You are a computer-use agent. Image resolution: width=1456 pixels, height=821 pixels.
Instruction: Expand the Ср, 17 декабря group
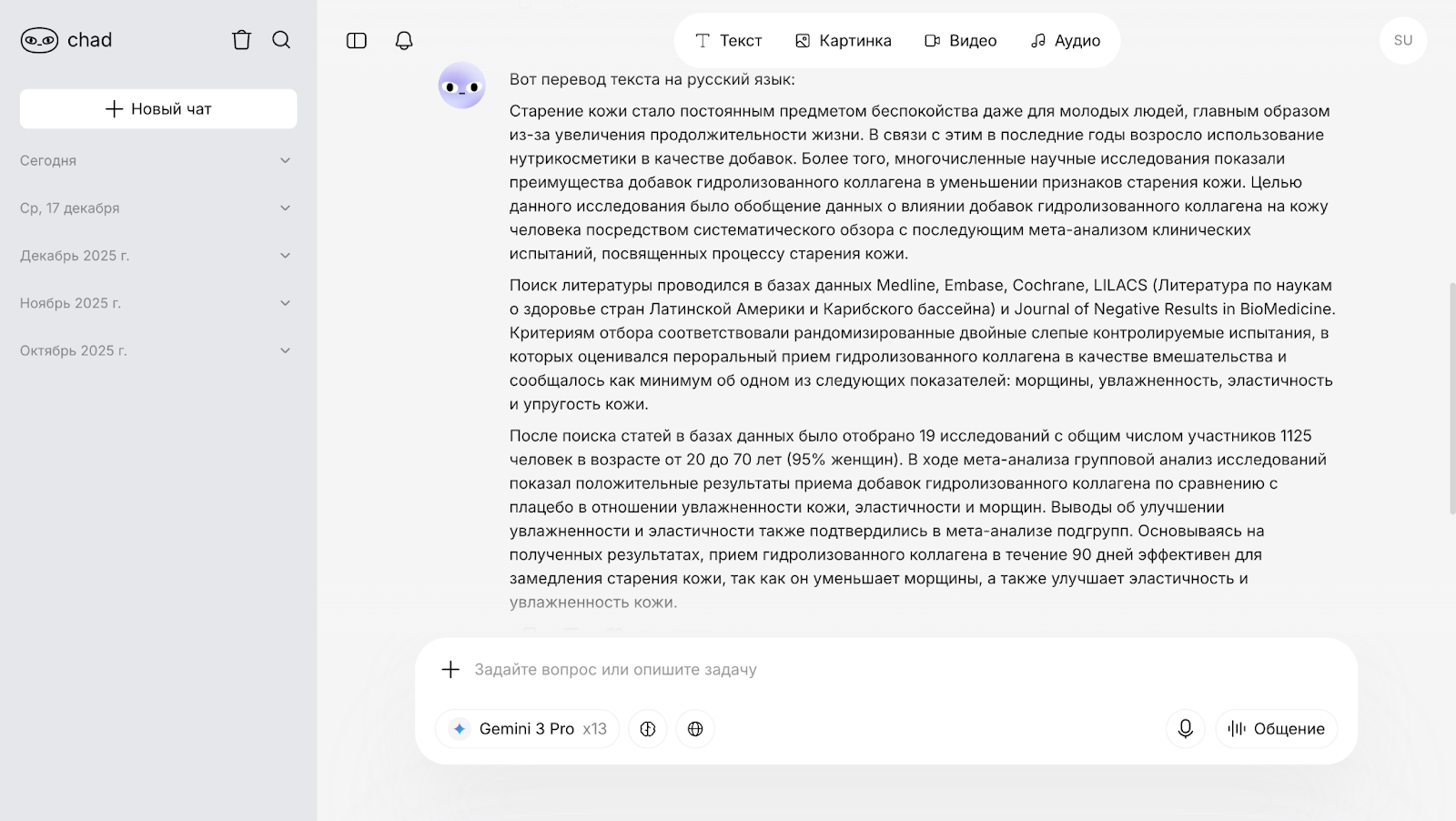(157, 208)
